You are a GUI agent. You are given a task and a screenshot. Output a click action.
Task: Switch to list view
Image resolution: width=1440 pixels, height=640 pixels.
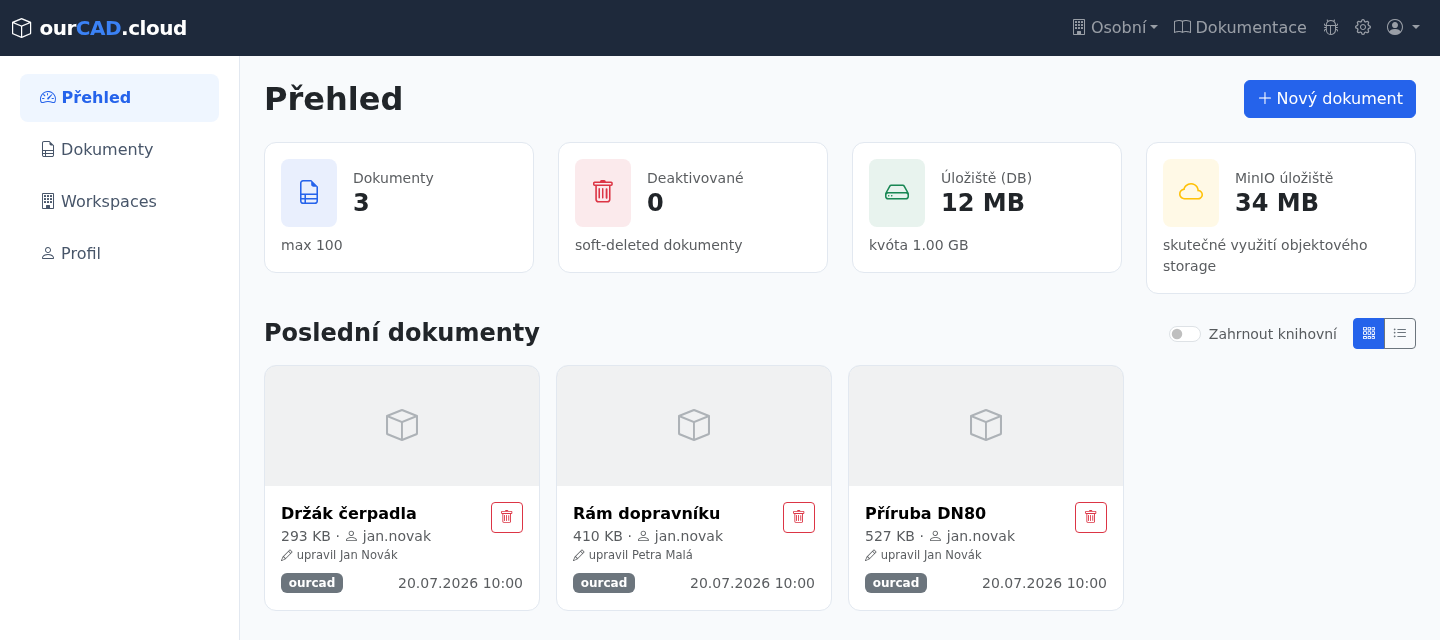coord(1400,334)
